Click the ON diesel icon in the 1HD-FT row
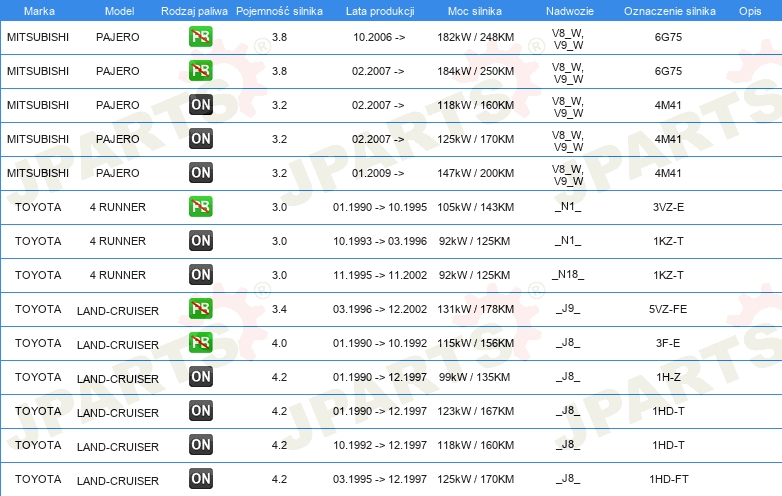 click(x=200, y=479)
